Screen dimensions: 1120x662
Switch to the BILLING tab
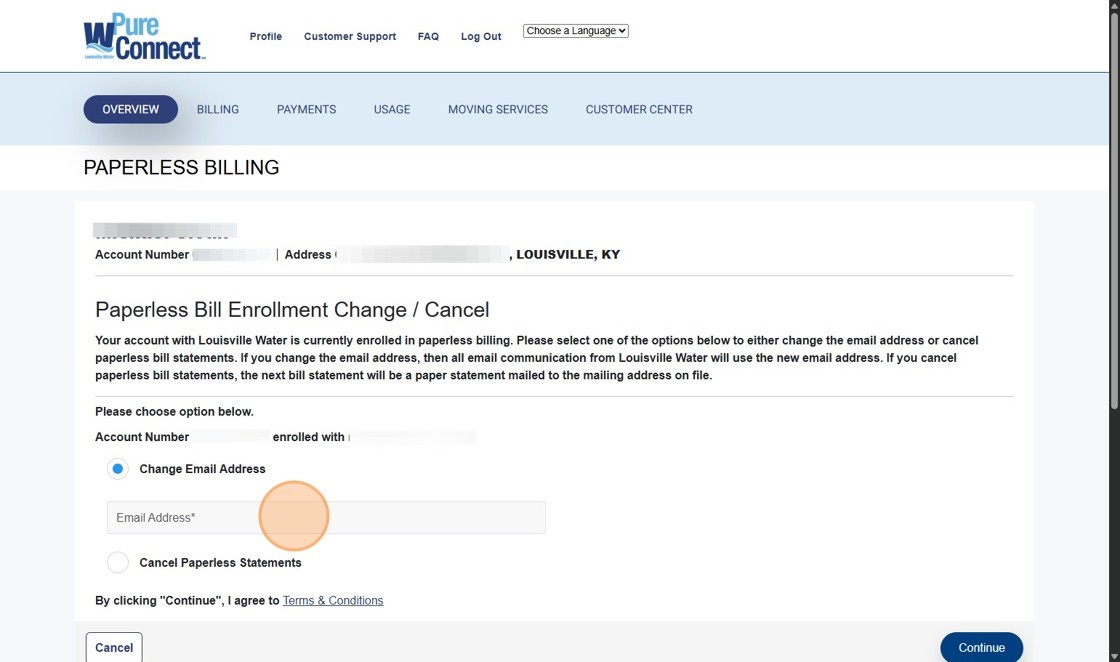217,109
